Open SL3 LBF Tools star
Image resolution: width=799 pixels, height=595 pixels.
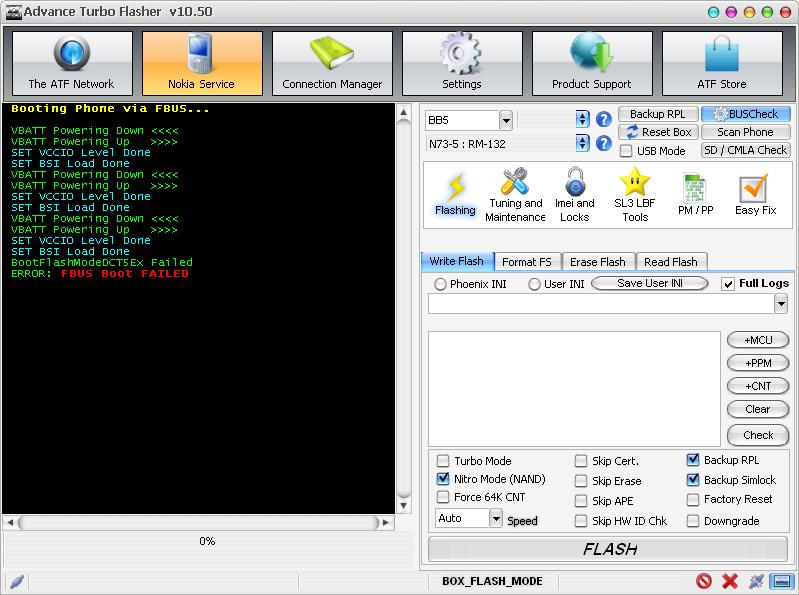(x=634, y=195)
